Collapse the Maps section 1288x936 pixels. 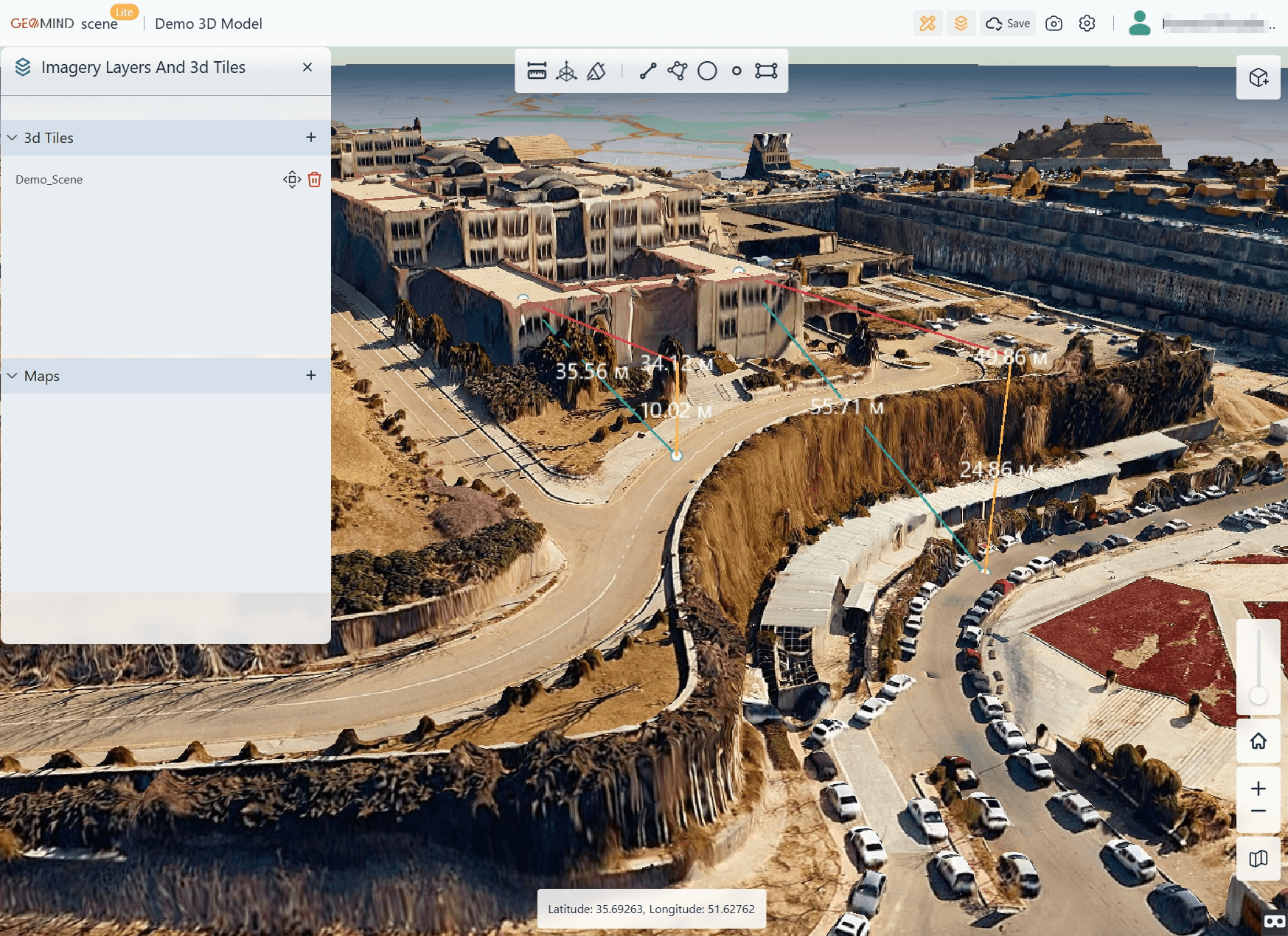pos(12,375)
